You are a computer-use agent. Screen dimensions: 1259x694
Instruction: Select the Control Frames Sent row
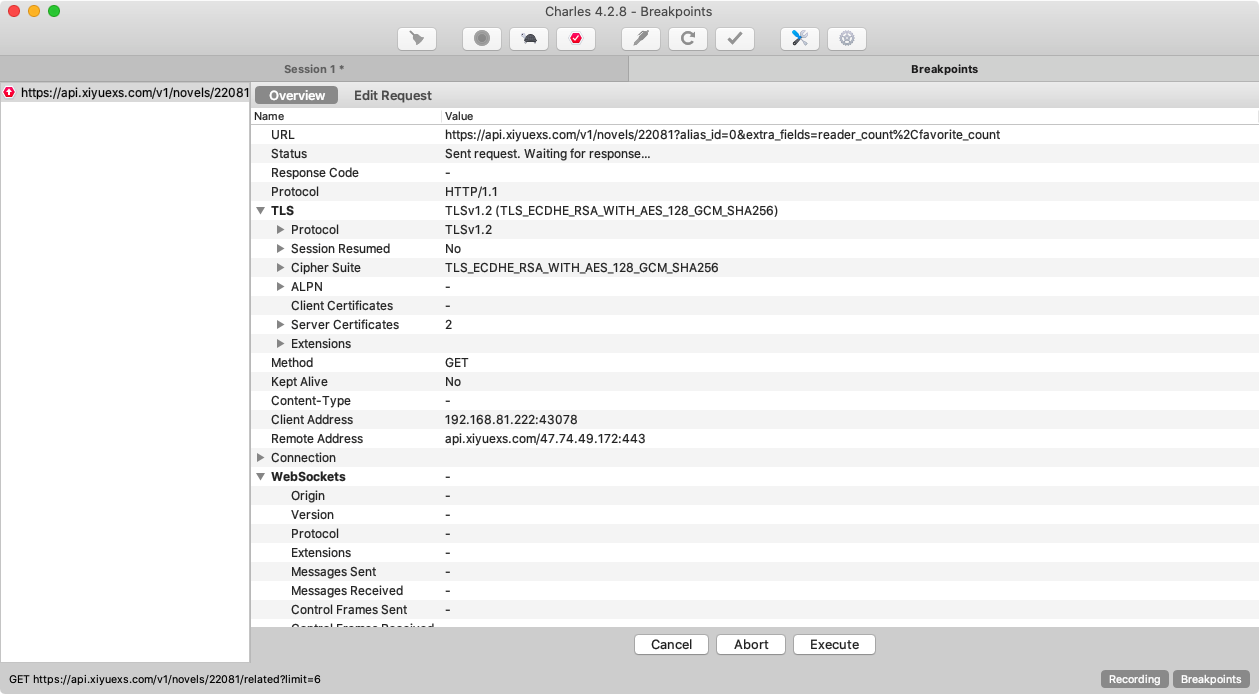point(755,610)
